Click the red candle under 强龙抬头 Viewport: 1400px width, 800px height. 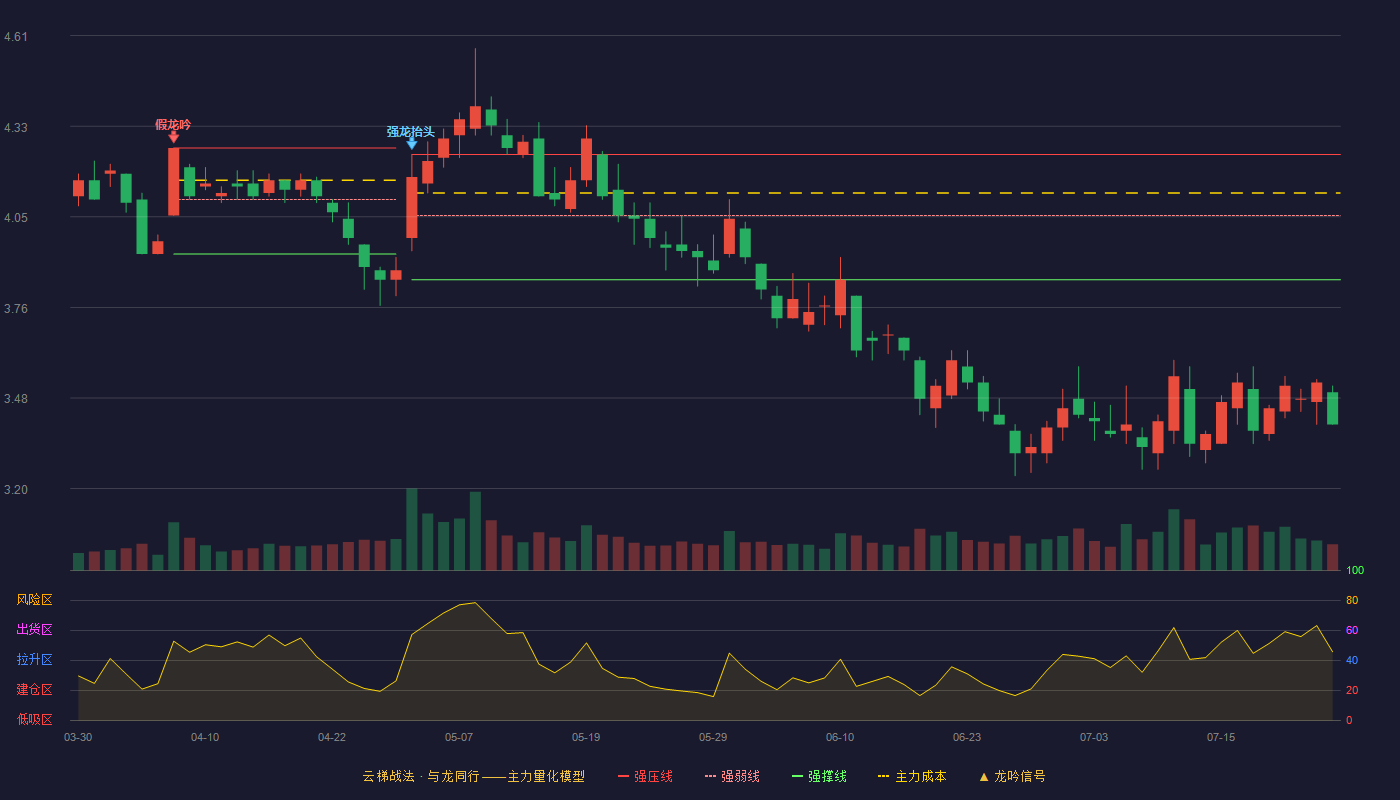pyautogui.click(x=412, y=208)
